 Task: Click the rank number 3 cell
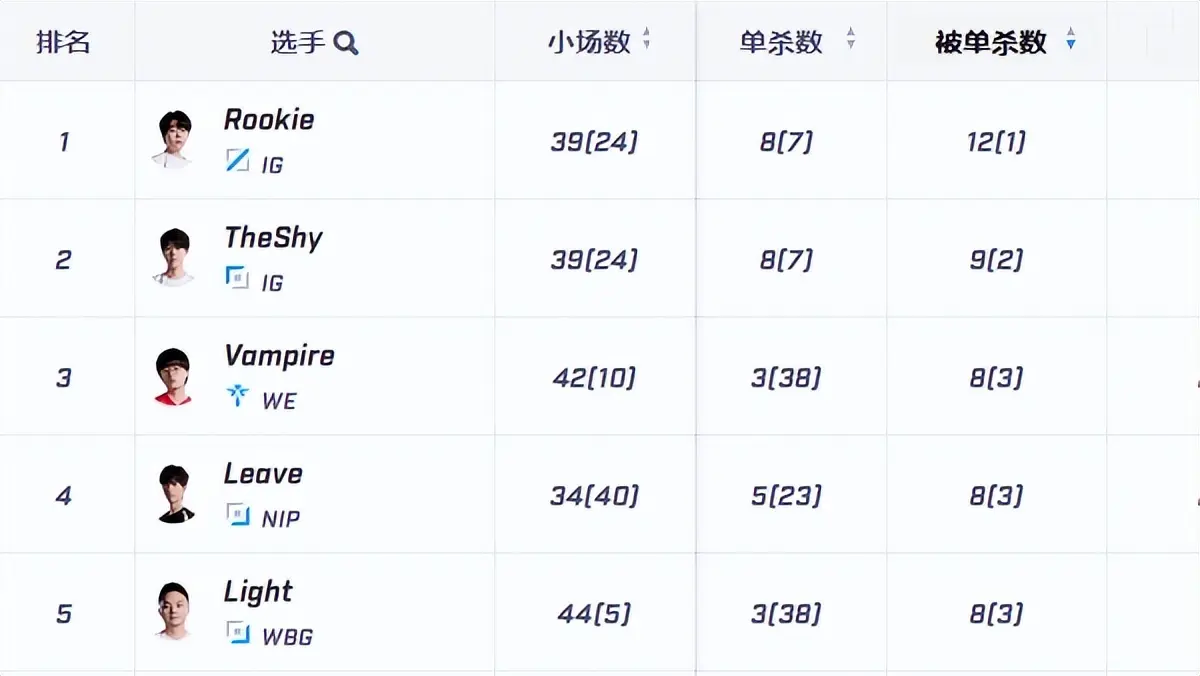(65, 376)
